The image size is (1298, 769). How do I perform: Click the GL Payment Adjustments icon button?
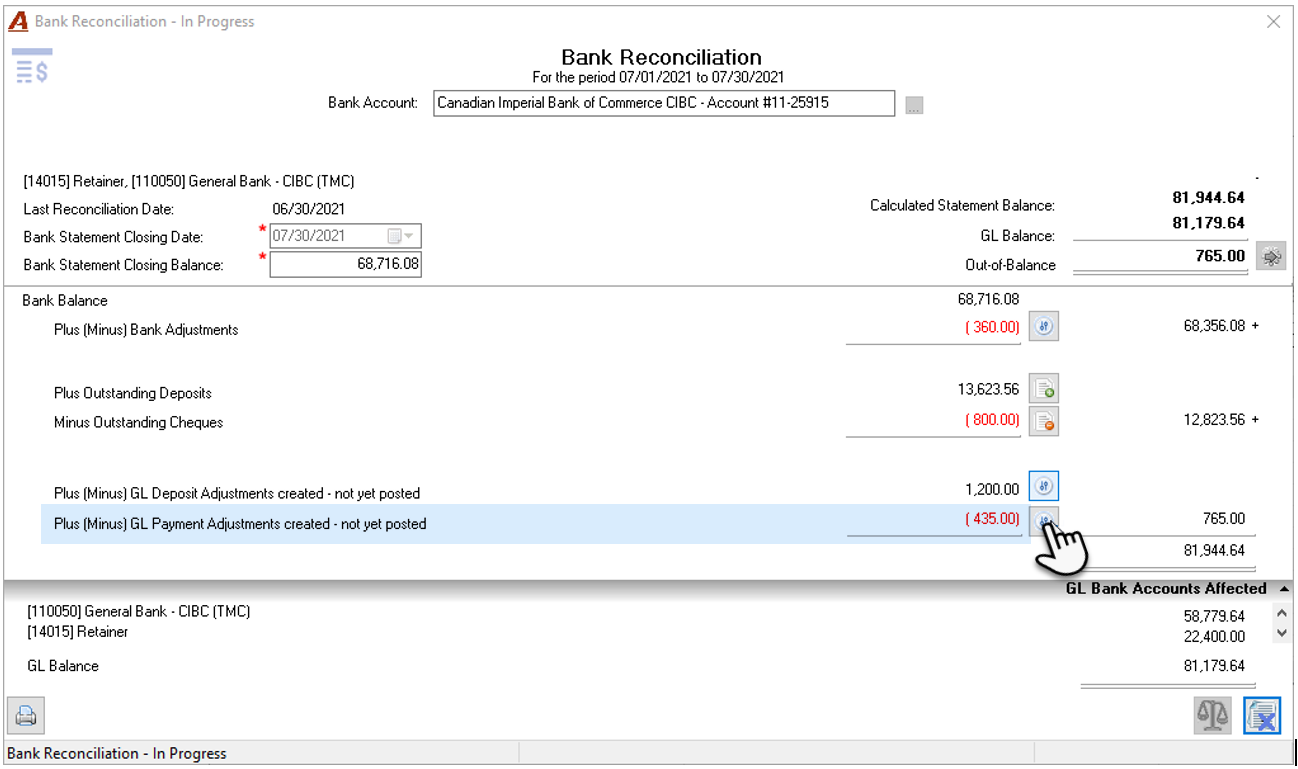click(1044, 519)
